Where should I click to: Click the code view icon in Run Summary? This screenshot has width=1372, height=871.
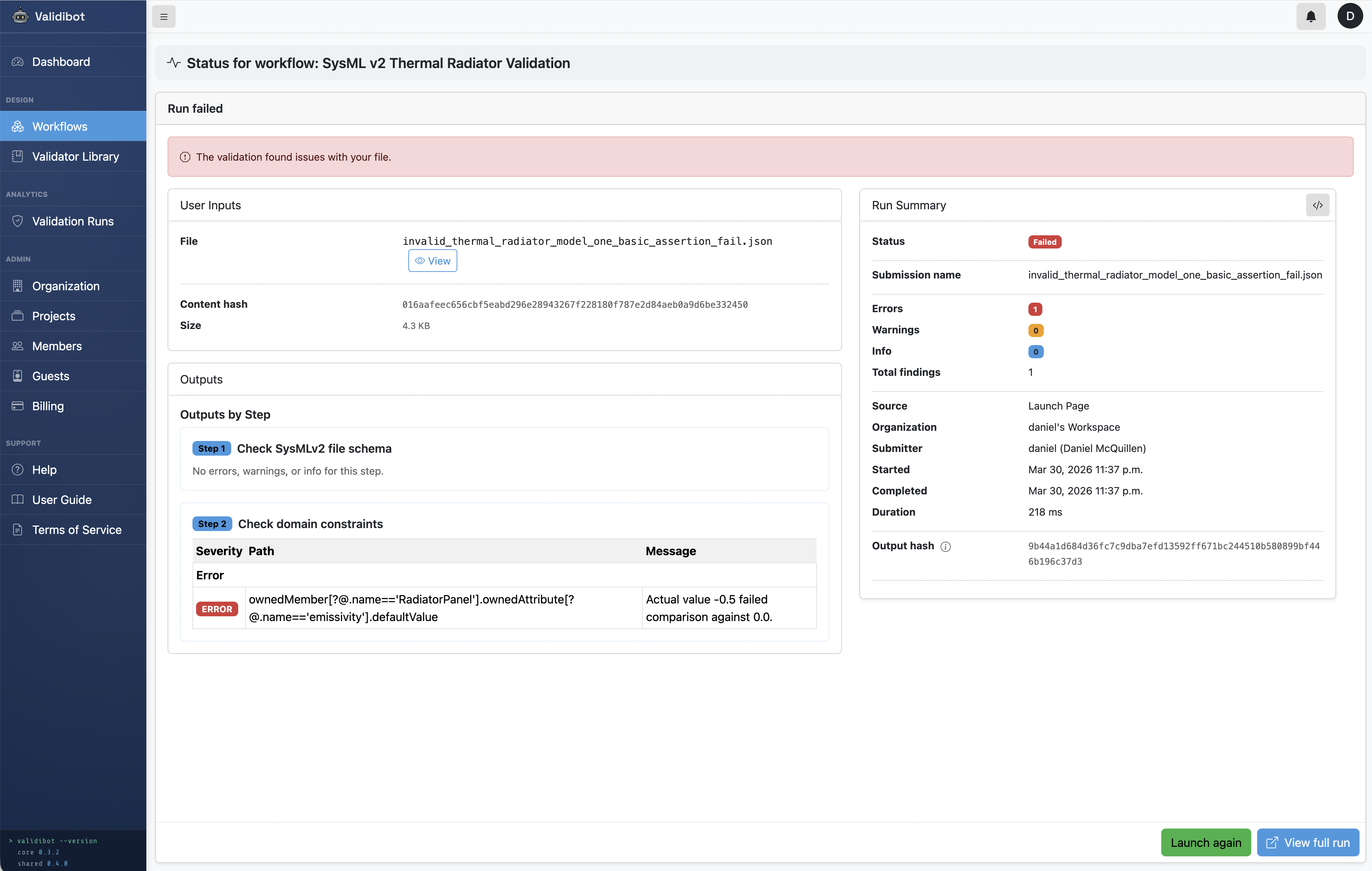coord(1318,205)
